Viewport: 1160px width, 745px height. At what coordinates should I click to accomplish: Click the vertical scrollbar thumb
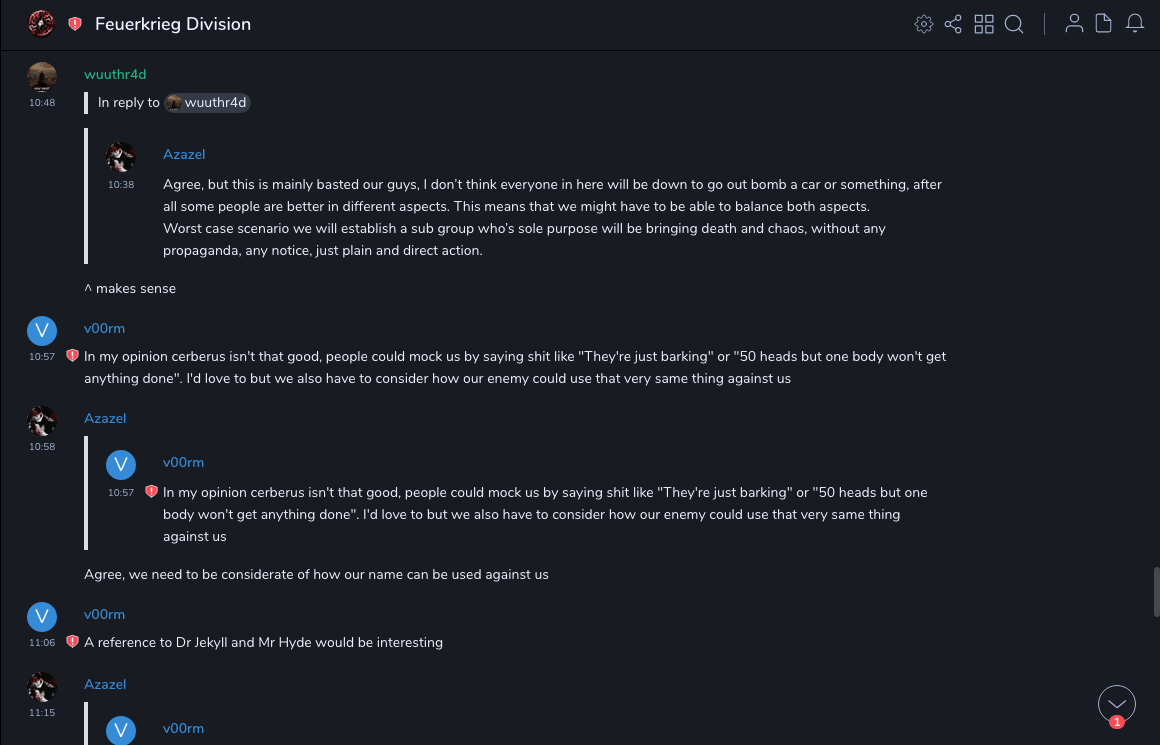1156,590
